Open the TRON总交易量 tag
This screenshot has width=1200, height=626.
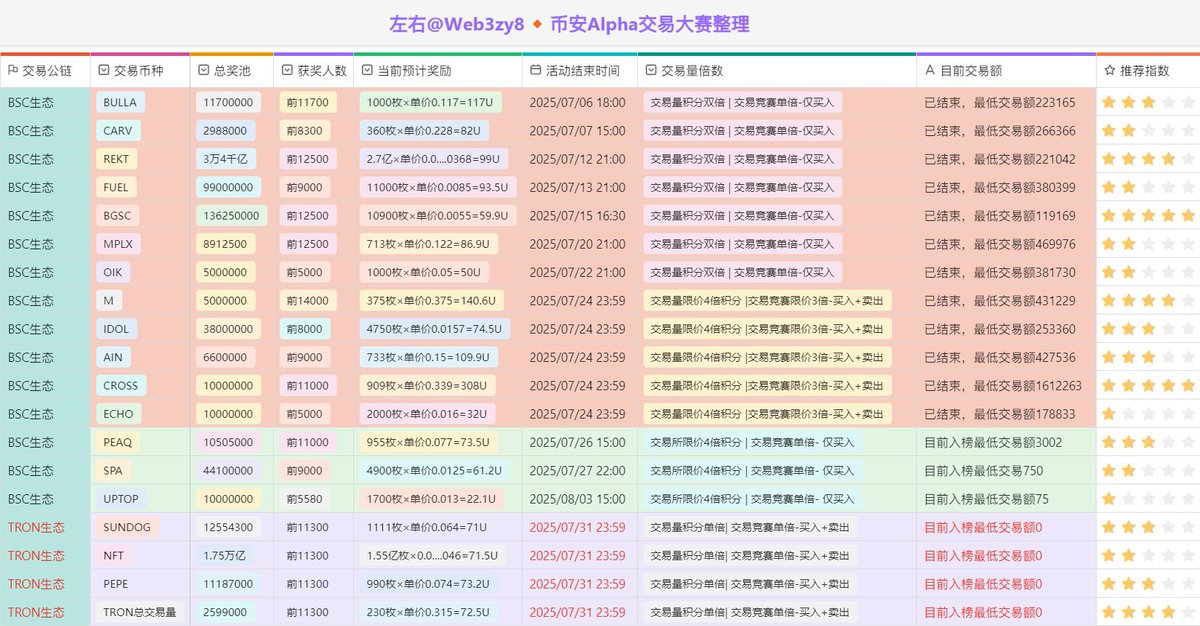pyautogui.click(x=140, y=612)
